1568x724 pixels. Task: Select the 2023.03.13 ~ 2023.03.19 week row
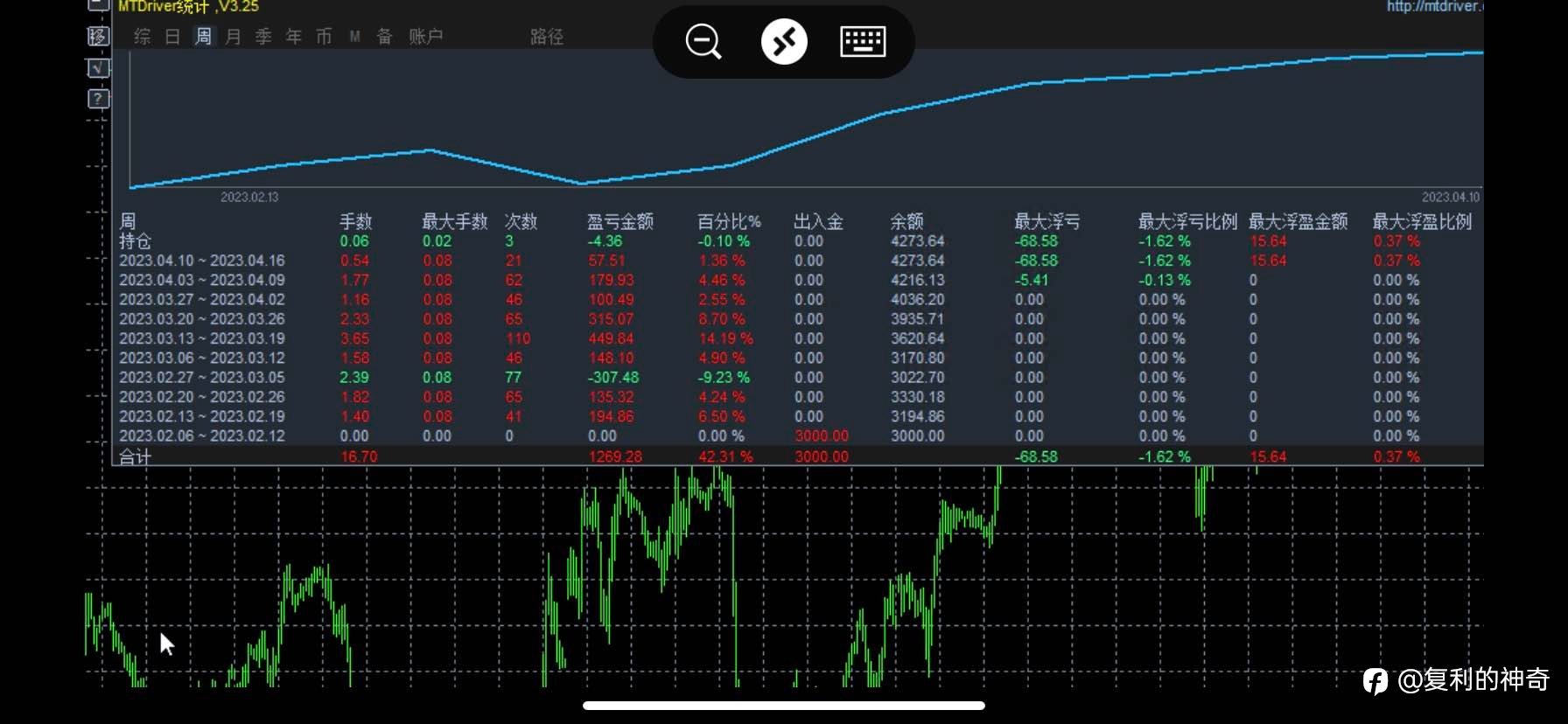click(798, 338)
